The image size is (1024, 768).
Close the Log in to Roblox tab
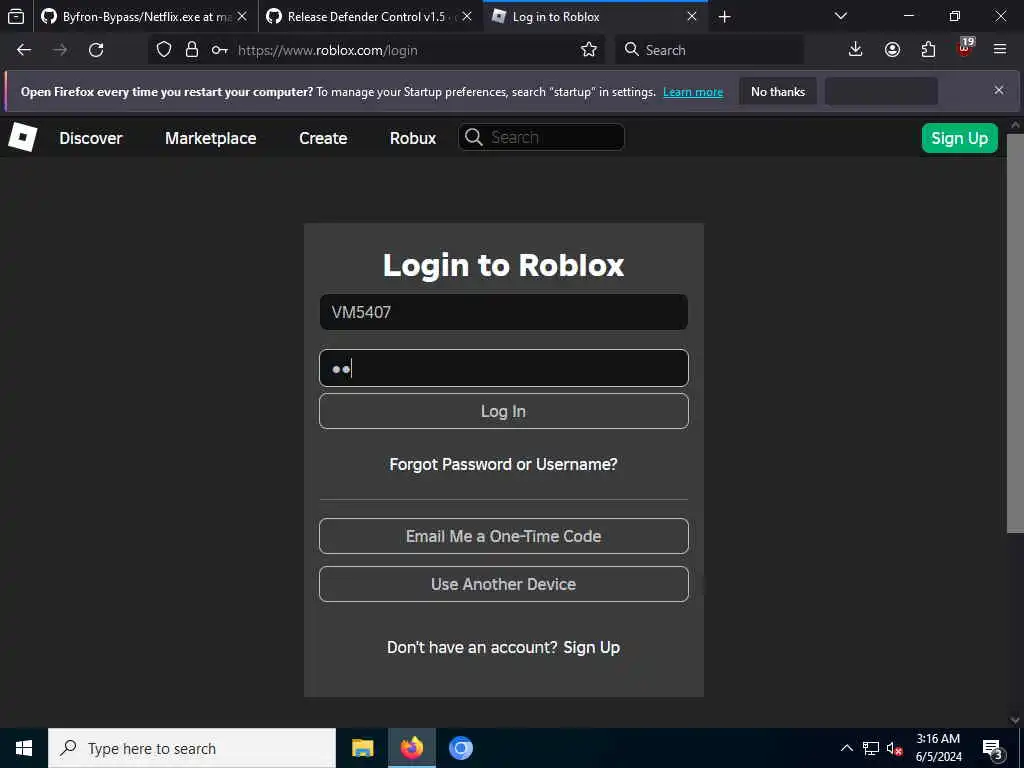point(692,17)
